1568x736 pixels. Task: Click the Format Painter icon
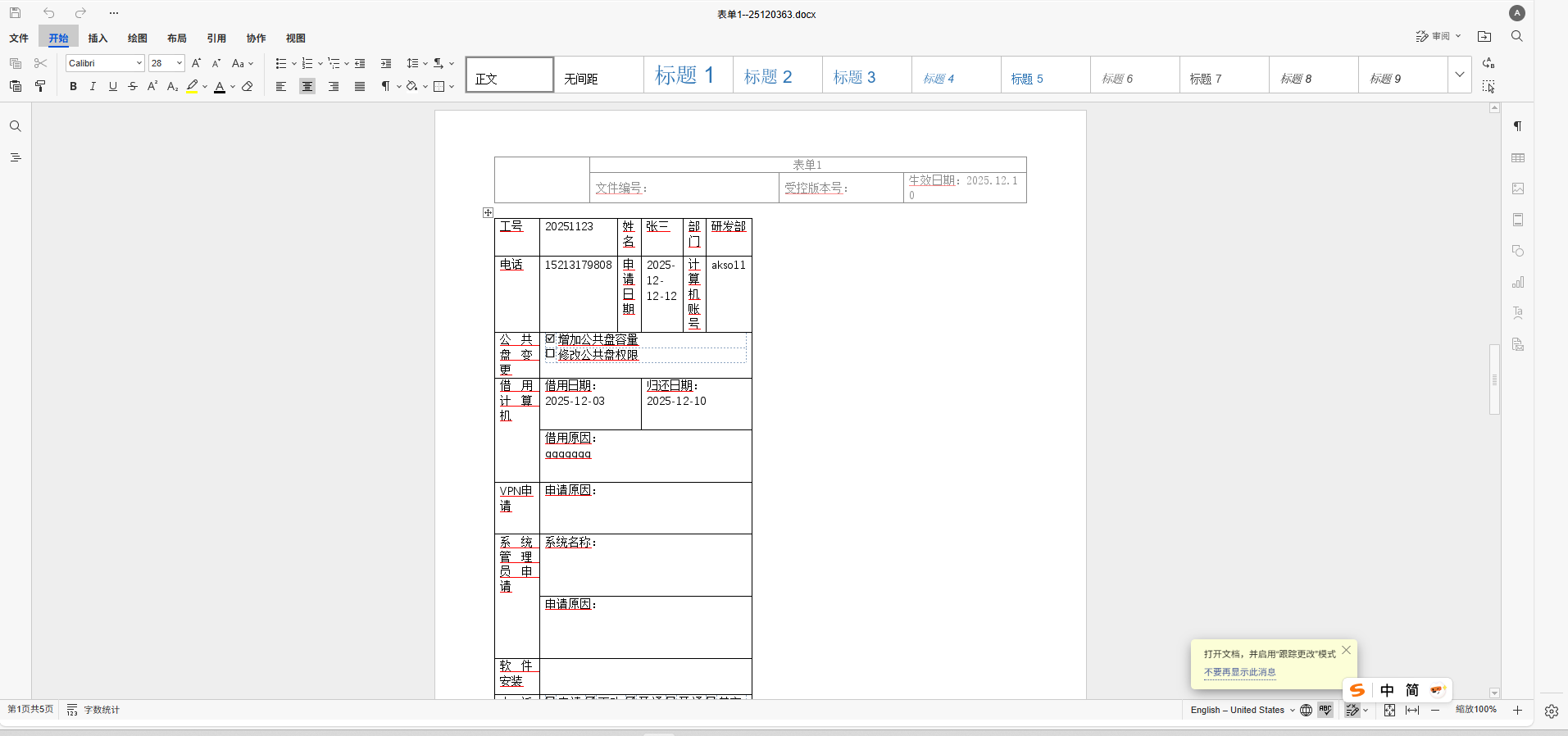coord(40,86)
